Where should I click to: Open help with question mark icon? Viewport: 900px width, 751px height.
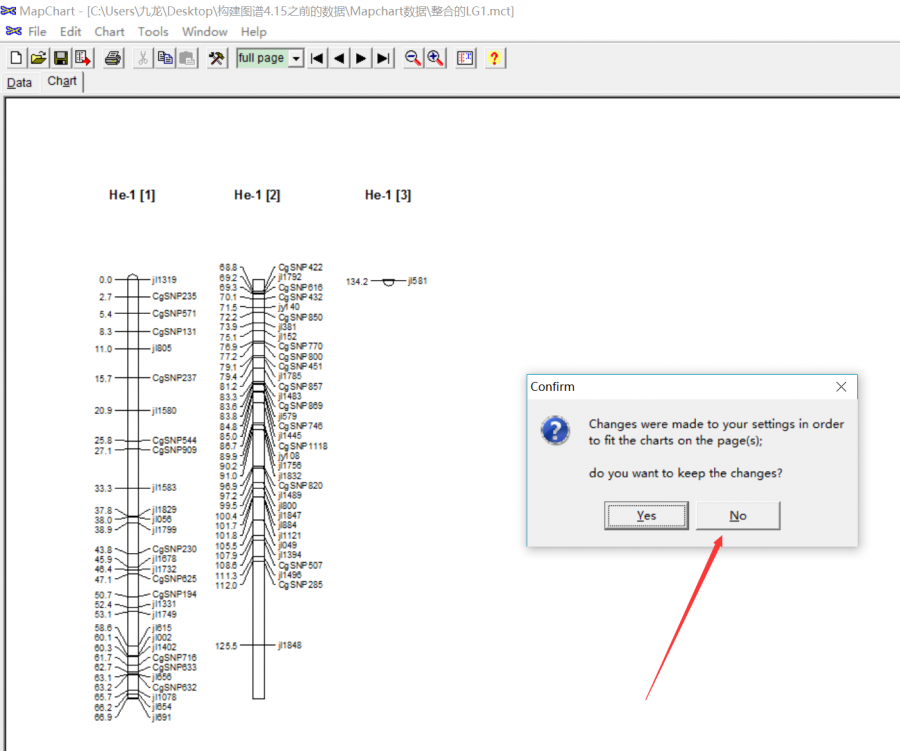494,58
